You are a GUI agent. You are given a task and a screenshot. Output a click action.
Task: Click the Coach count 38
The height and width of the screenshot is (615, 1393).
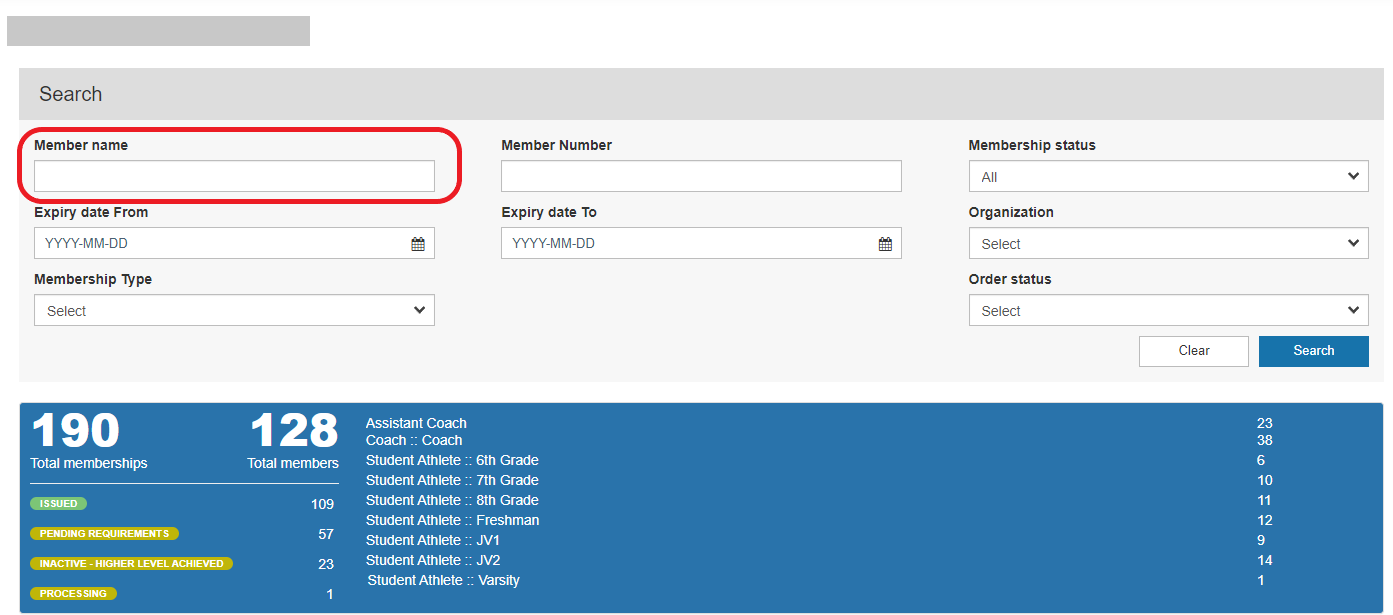[1265, 440]
